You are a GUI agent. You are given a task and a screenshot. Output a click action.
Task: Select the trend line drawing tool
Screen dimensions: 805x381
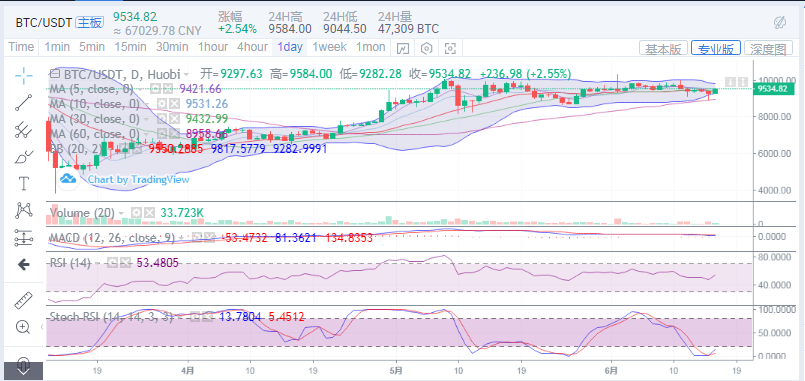(x=23, y=103)
